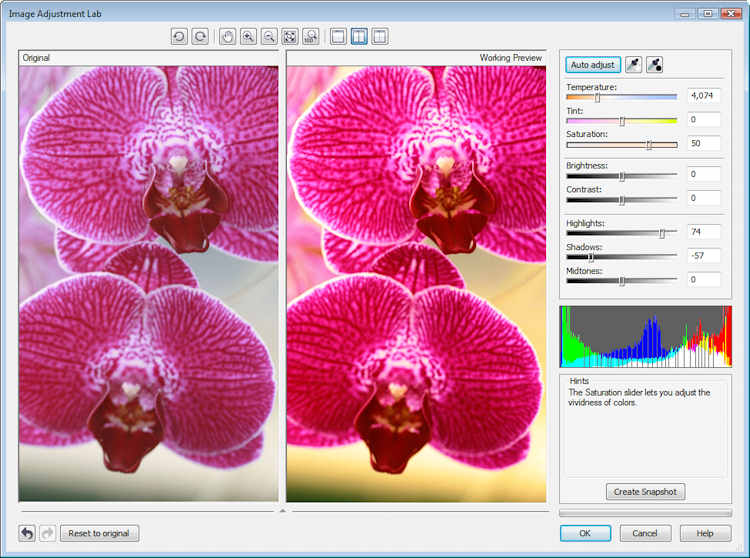Viewport: 750px width, 558px height.
Task: Switch to before and after full preview
Action: tap(359, 36)
